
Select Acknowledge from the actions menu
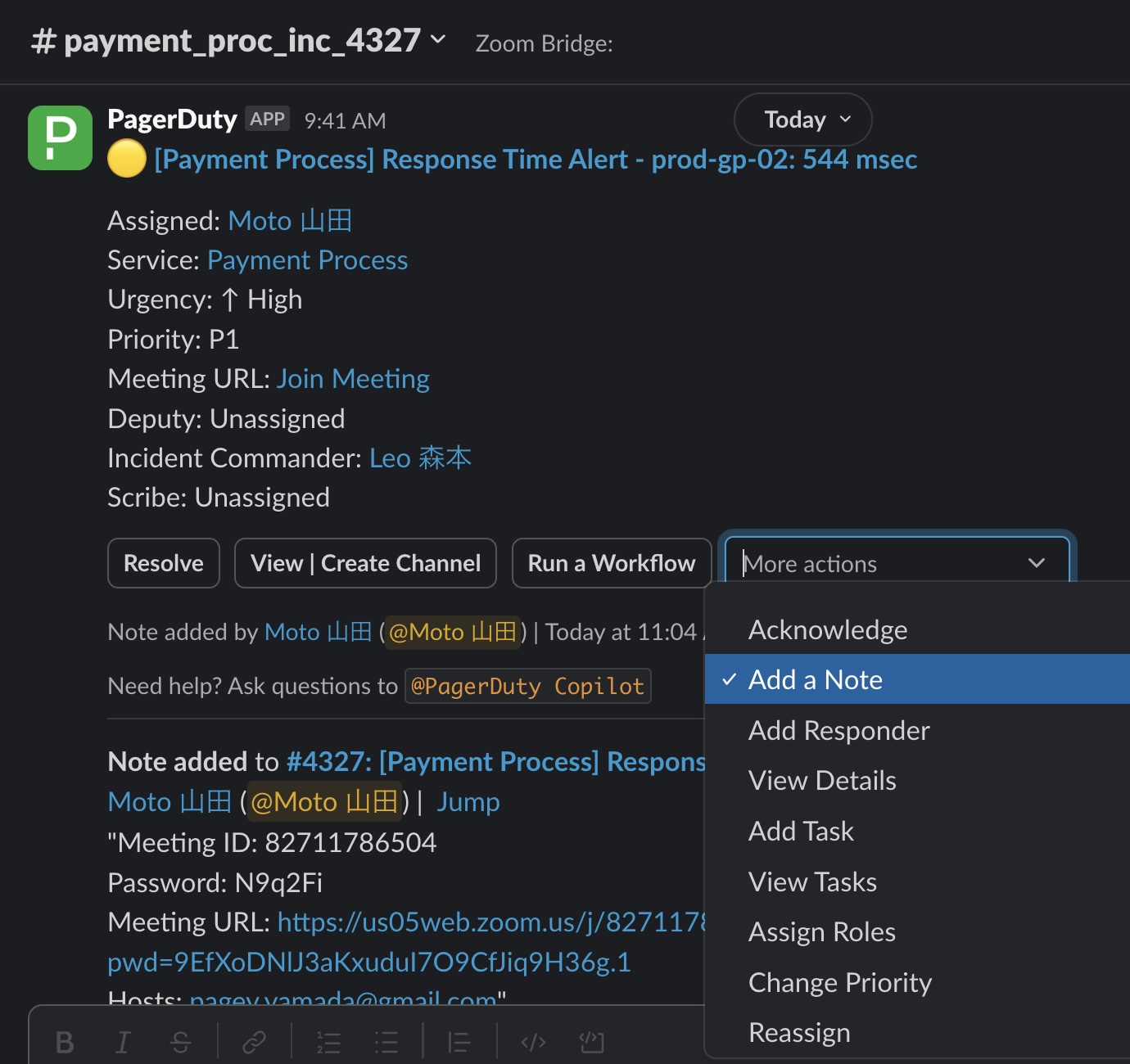pyautogui.click(x=827, y=629)
